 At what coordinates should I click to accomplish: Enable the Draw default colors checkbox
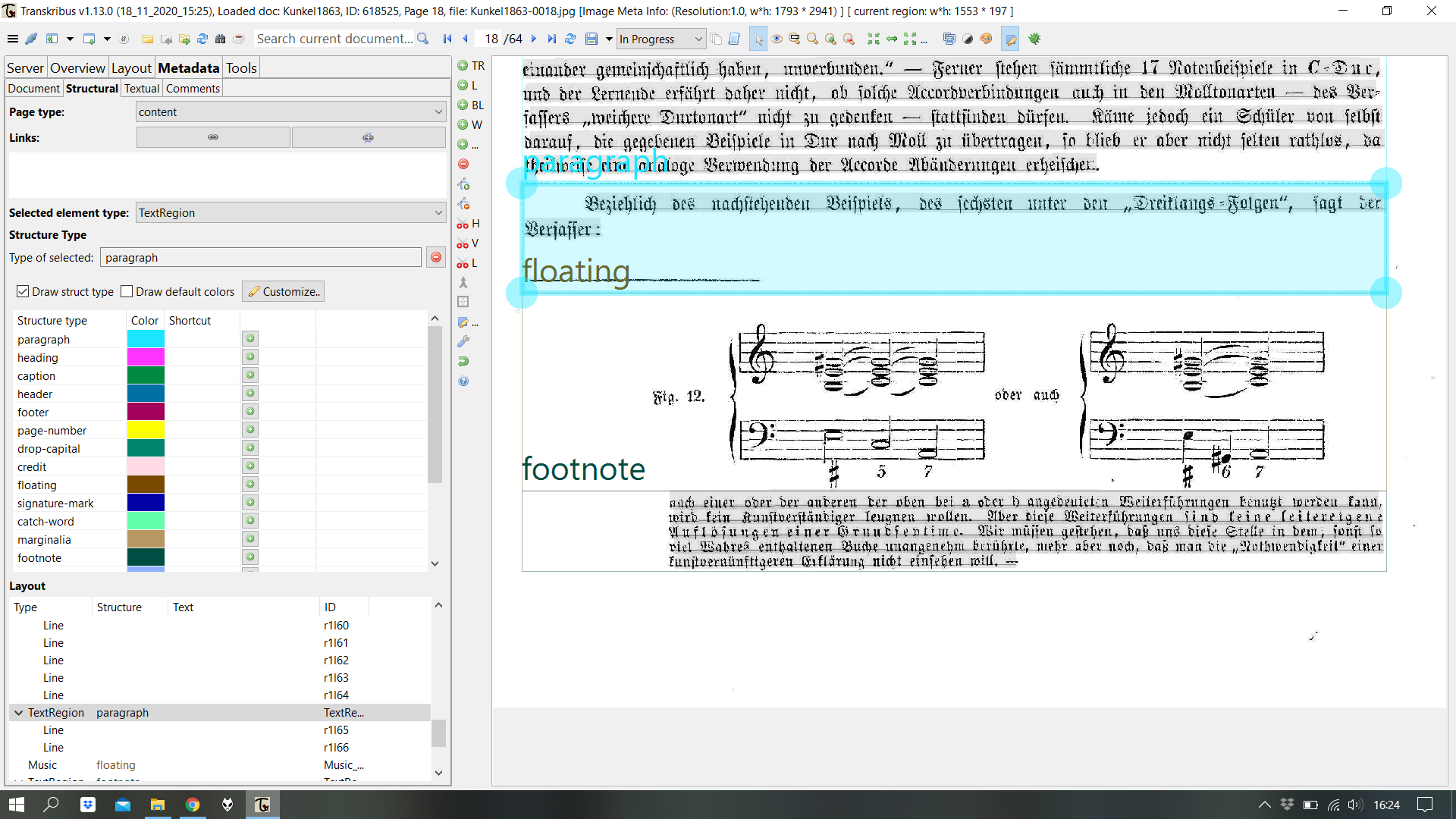tap(127, 291)
